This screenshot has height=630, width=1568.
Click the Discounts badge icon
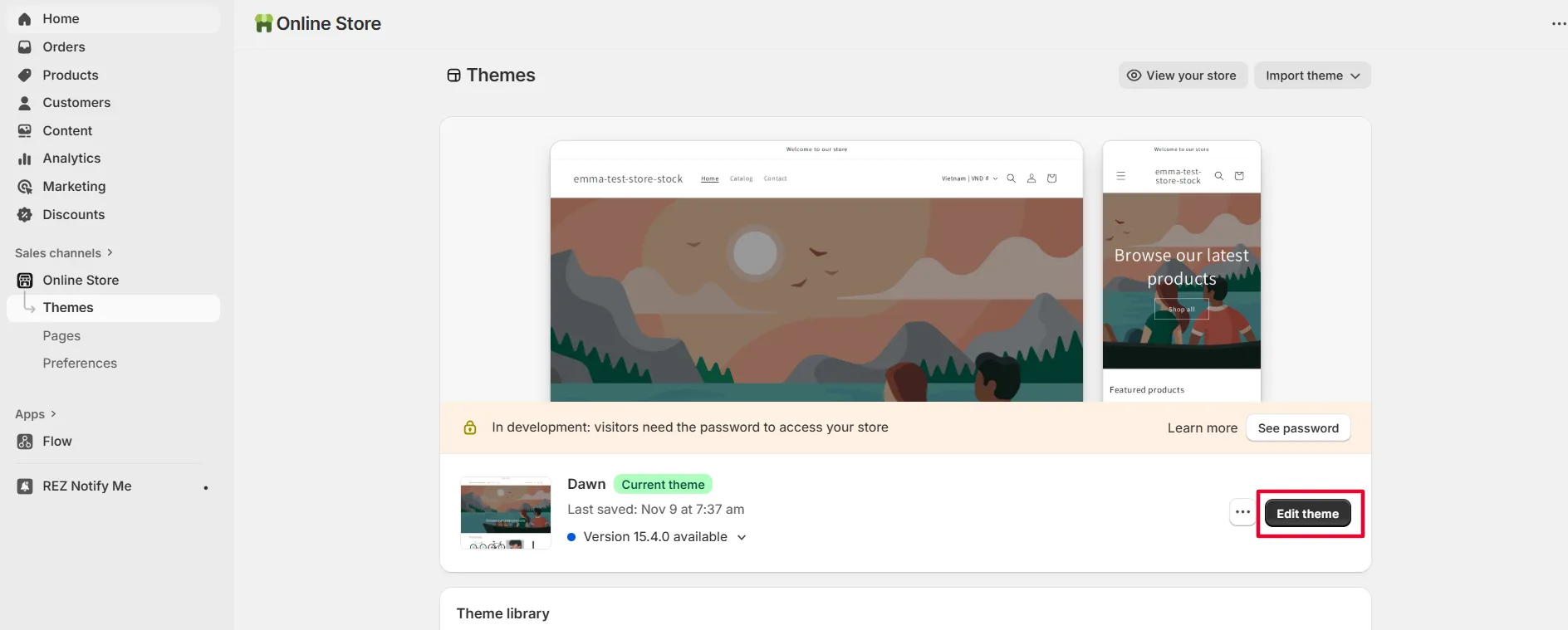click(25, 215)
